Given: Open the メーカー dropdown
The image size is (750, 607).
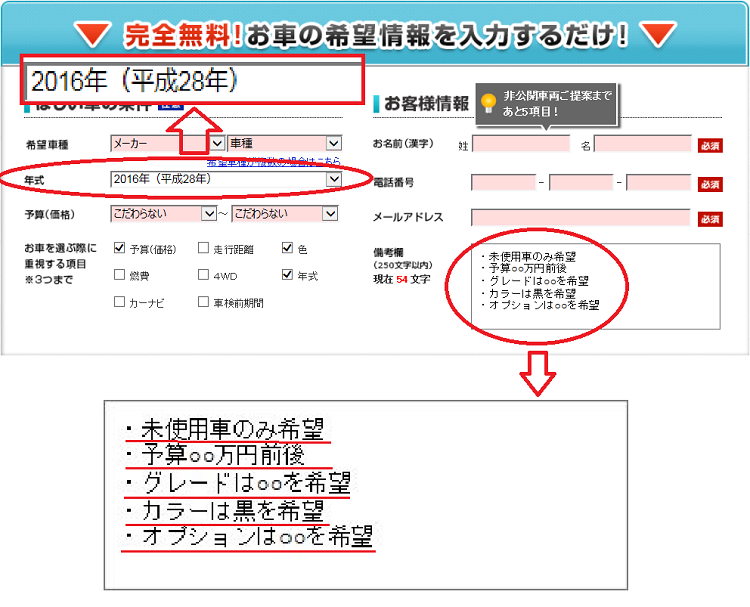Looking at the screenshot, I should (x=166, y=144).
